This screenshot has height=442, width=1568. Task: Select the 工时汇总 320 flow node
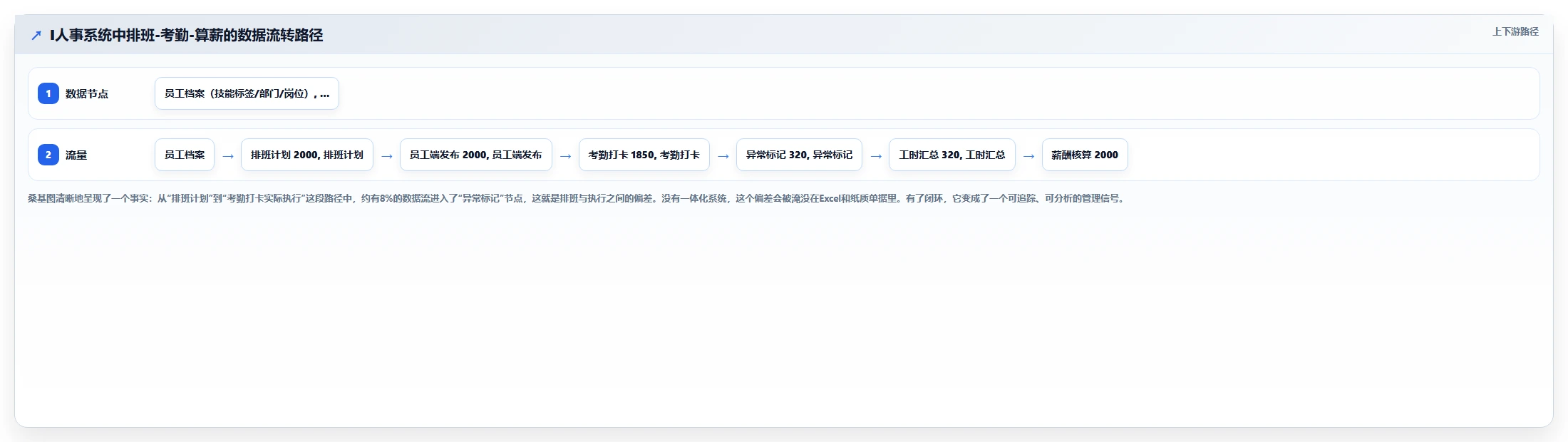[952, 155]
